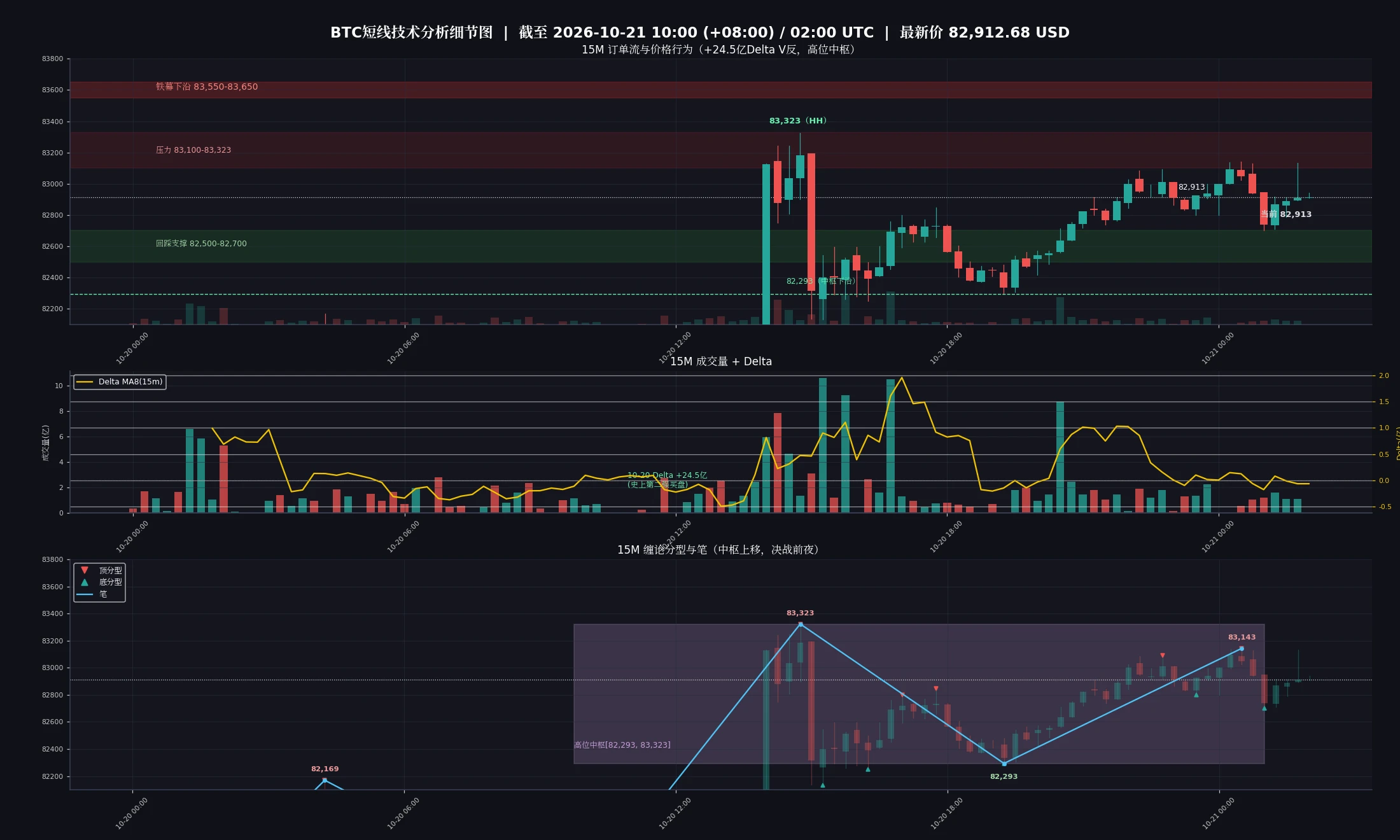1400x840 pixels.
Task: Click the yellow Delta MA8 legend line sample
Action: pos(85,382)
